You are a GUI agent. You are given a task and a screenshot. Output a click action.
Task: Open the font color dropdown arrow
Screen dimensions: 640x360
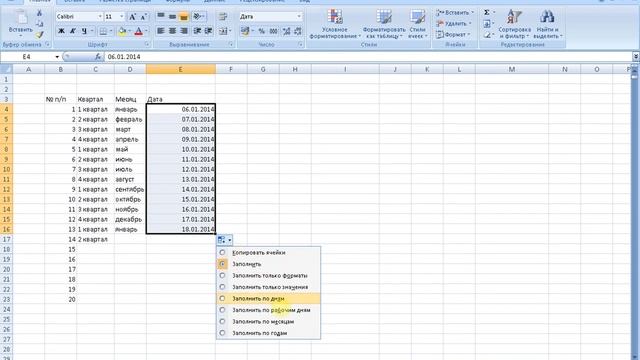click(146, 31)
